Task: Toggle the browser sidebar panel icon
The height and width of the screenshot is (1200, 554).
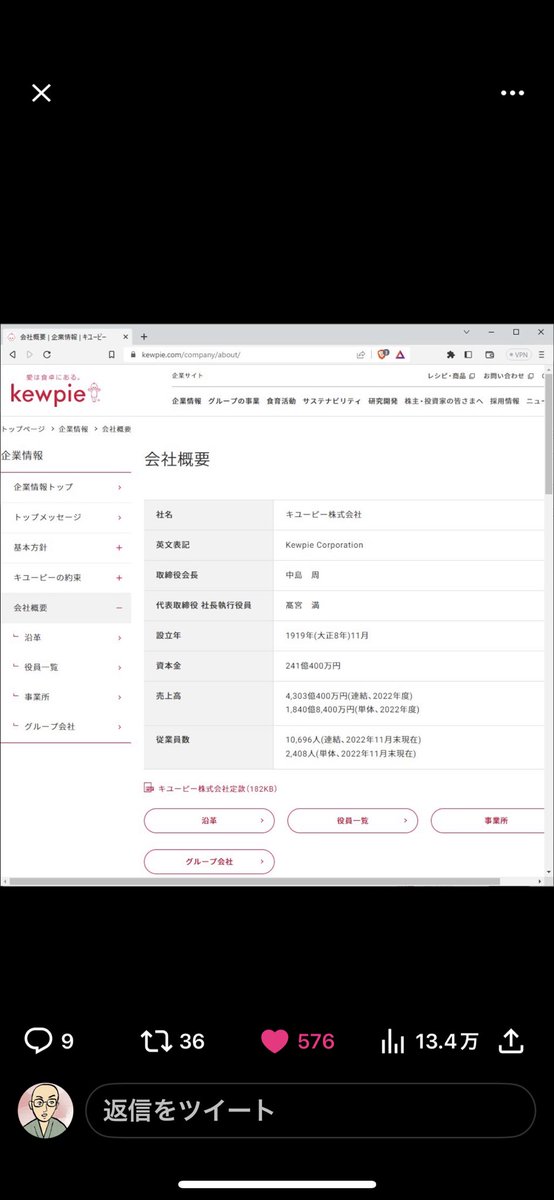Action: coord(468,354)
